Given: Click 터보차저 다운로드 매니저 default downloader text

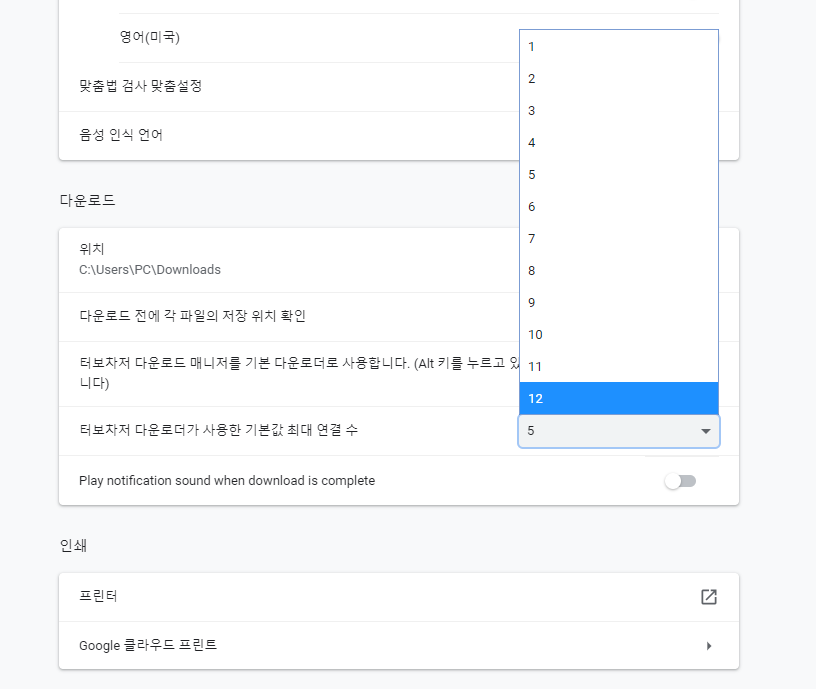Looking at the screenshot, I should (x=299, y=373).
